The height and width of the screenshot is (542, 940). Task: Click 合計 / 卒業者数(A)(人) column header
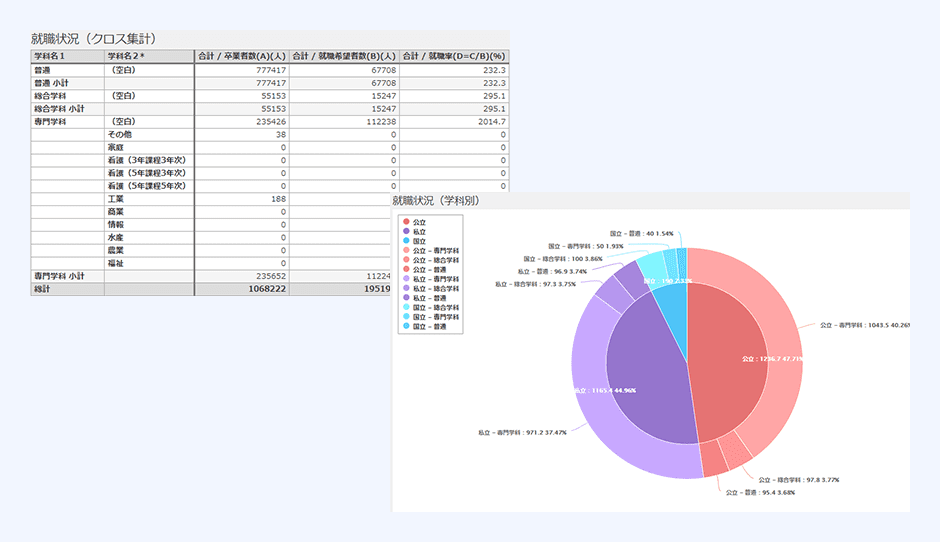coord(240,57)
